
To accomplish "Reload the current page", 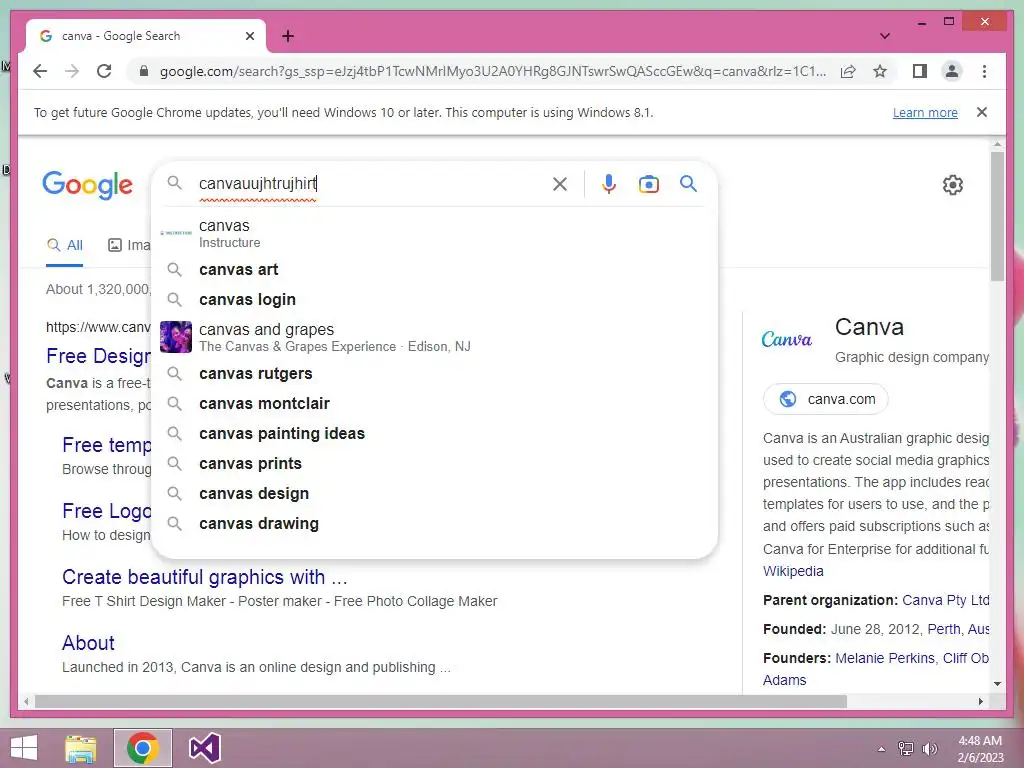I will pyautogui.click(x=104, y=71).
